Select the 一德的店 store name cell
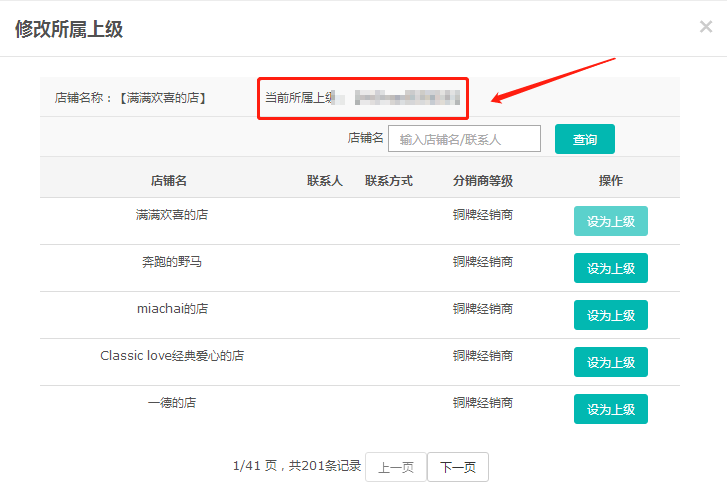Image resolution: width=727 pixels, height=493 pixels. [x=172, y=403]
